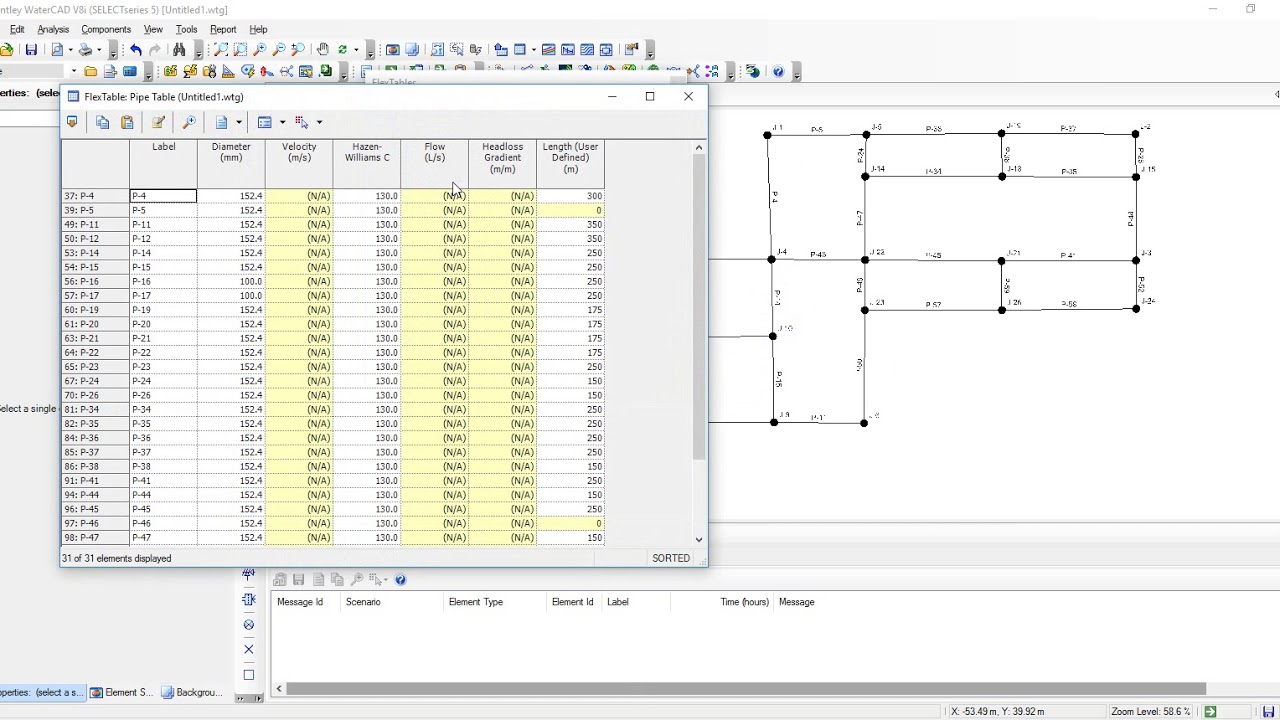This screenshot has height=720, width=1280.
Task: Click the Hazen-Williams C column header
Action: 367,163
